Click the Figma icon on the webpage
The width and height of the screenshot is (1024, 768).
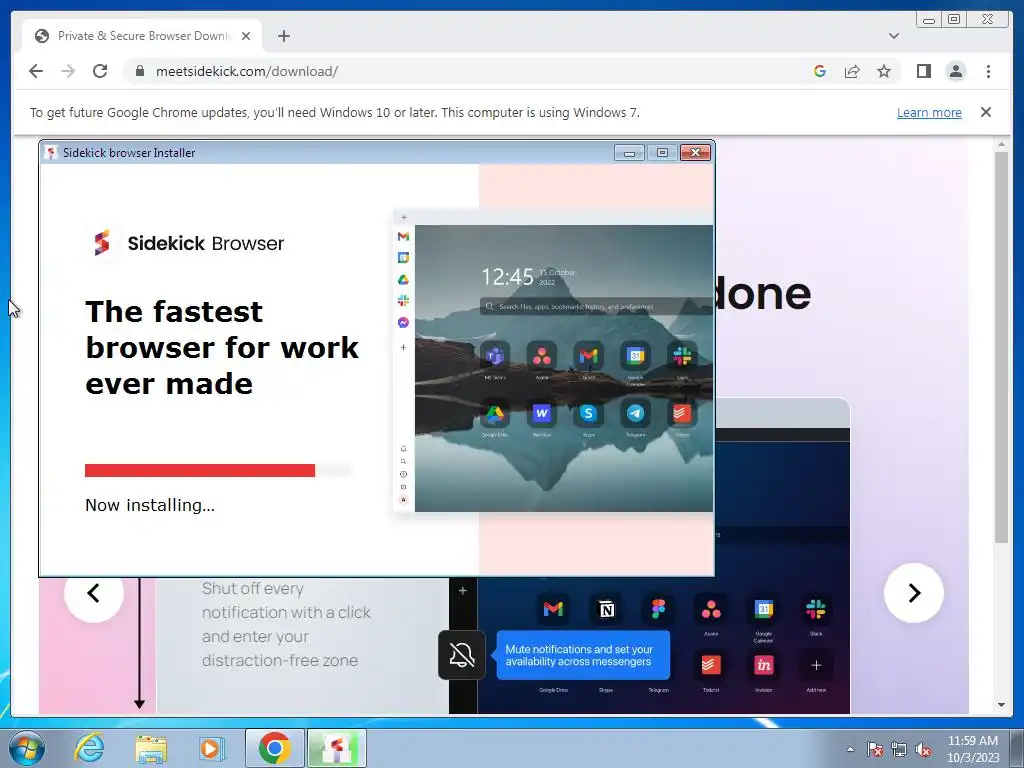click(658, 609)
